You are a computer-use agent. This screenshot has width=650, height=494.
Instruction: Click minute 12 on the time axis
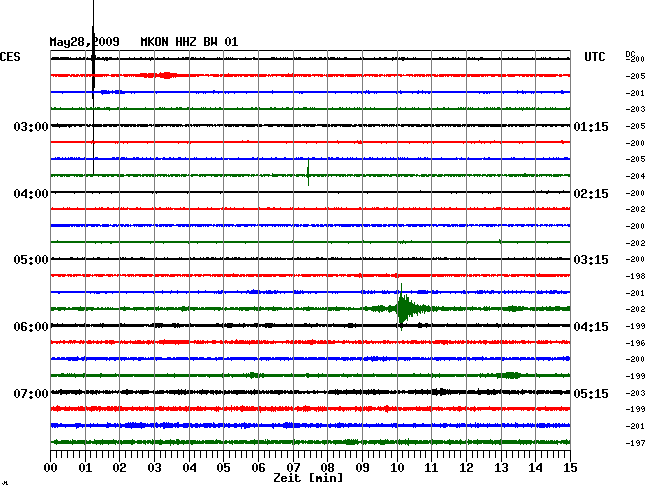click(x=466, y=468)
